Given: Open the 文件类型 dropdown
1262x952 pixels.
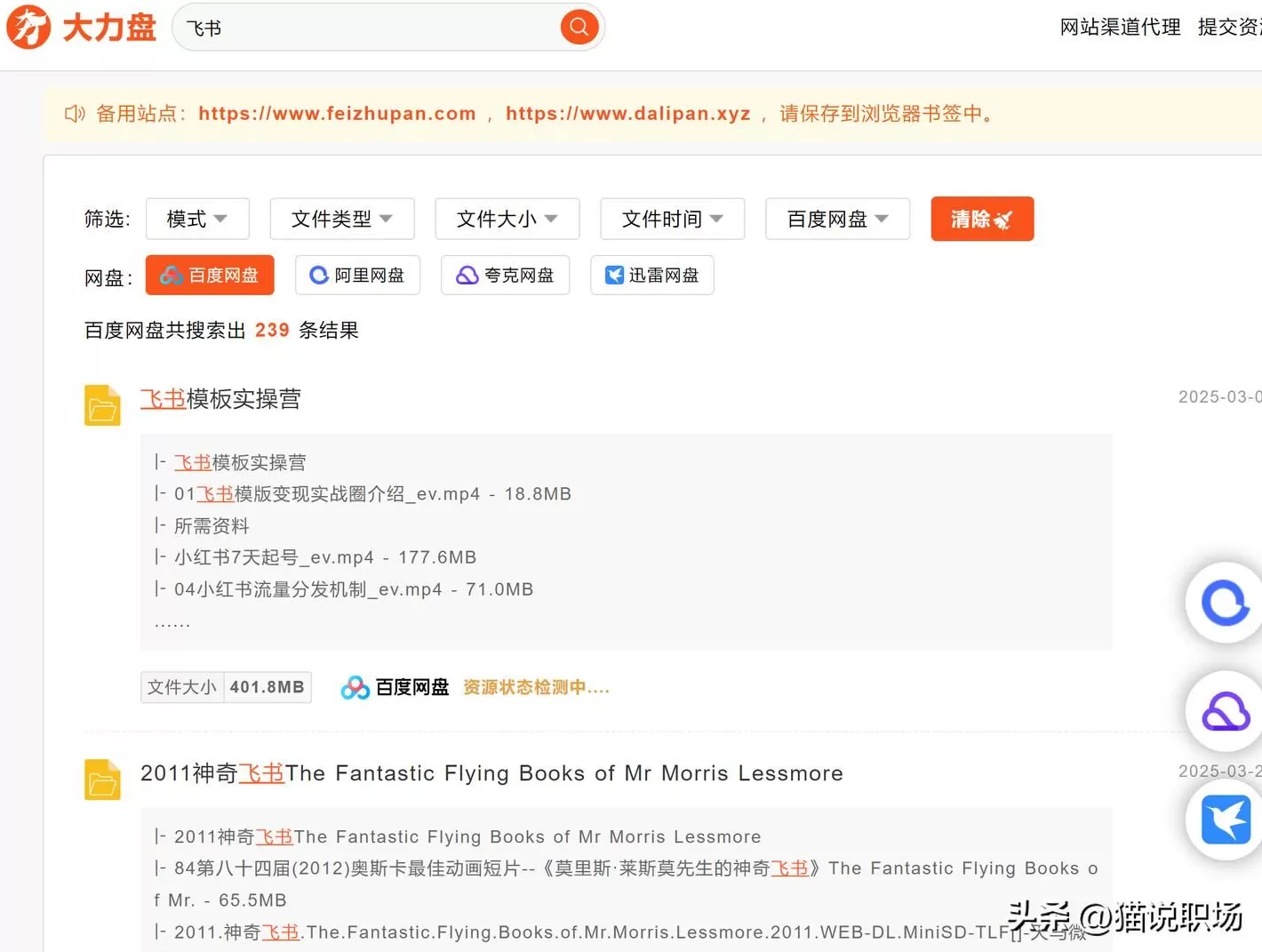Looking at the screenshot, I should 342,219.
